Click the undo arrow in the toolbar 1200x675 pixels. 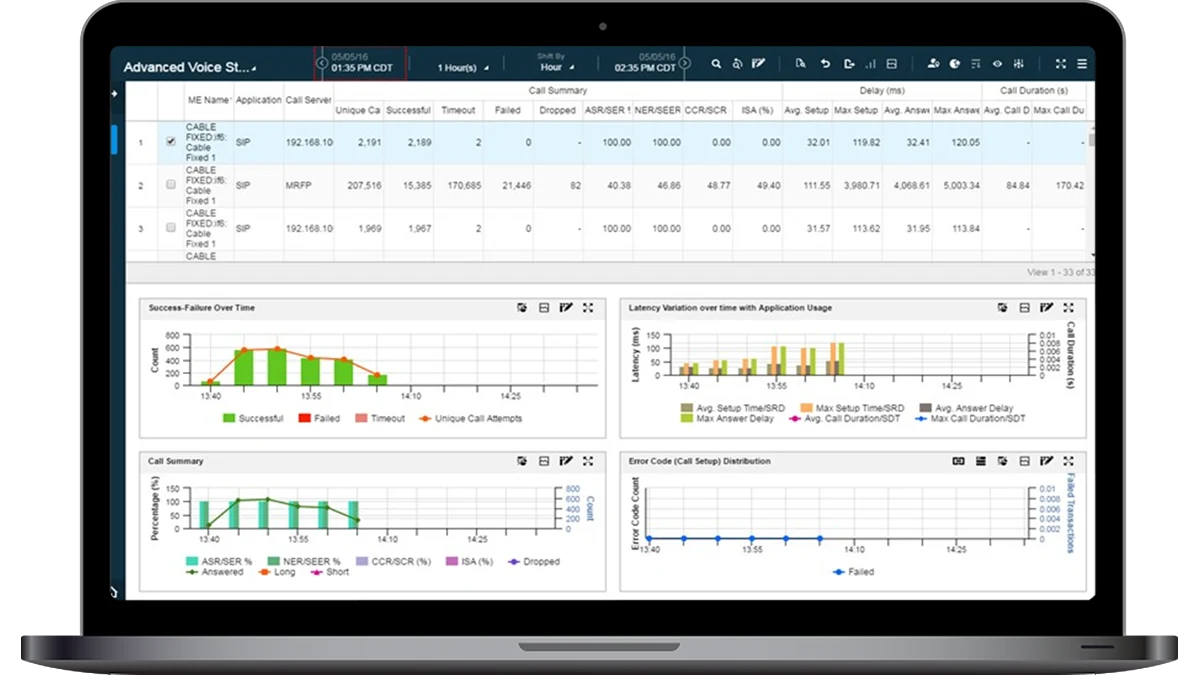click(824, 63)
